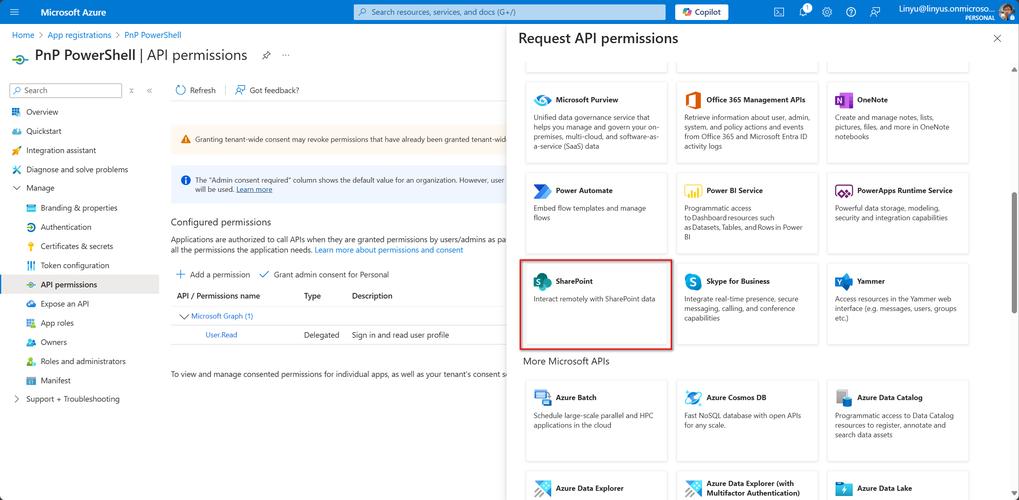Click Grant admin consent for Personal
The height and width of the screenshot is (500, 1019).
point(324,274)
